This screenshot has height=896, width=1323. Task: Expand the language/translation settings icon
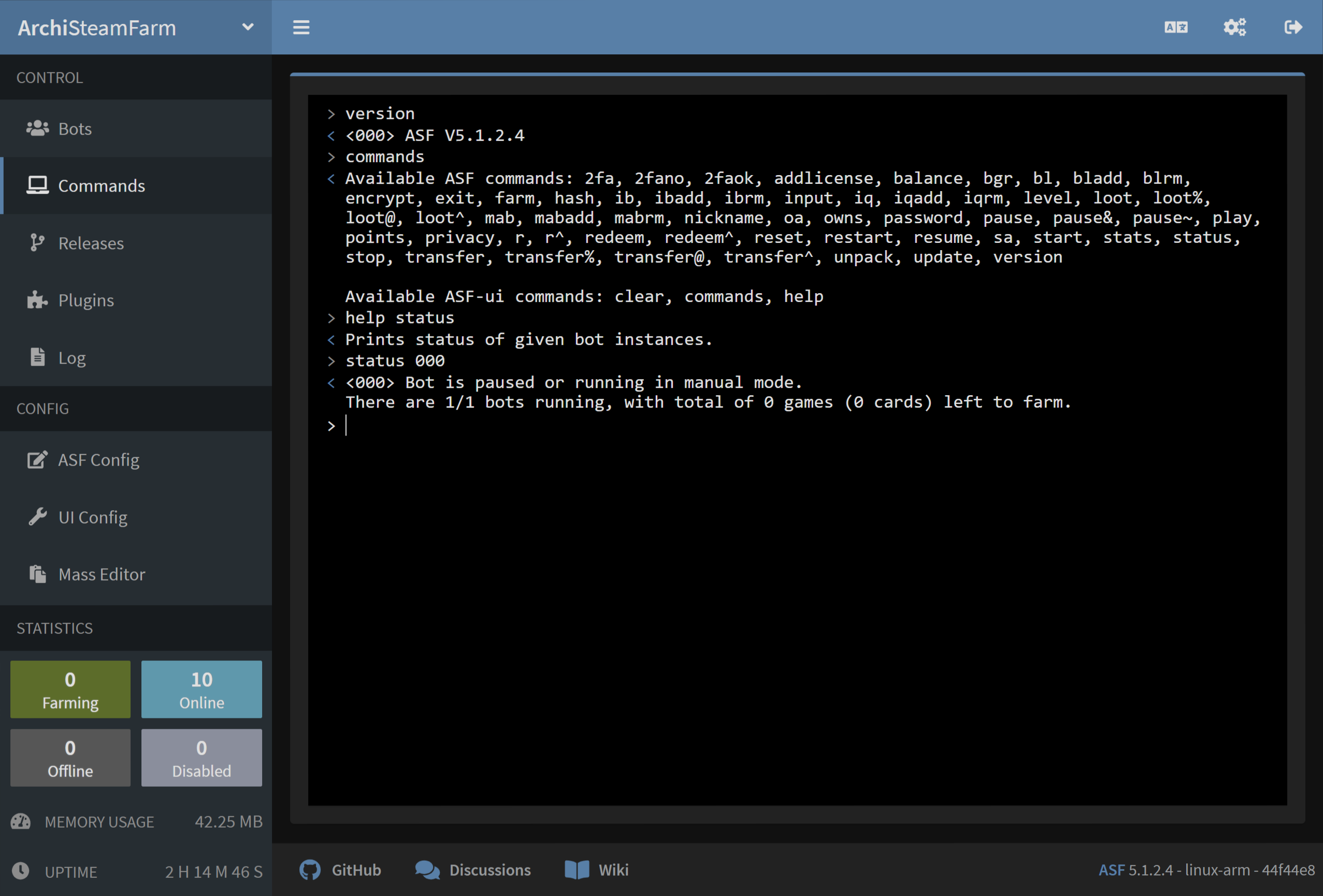pyautogui.click(x=1175, y=27)
